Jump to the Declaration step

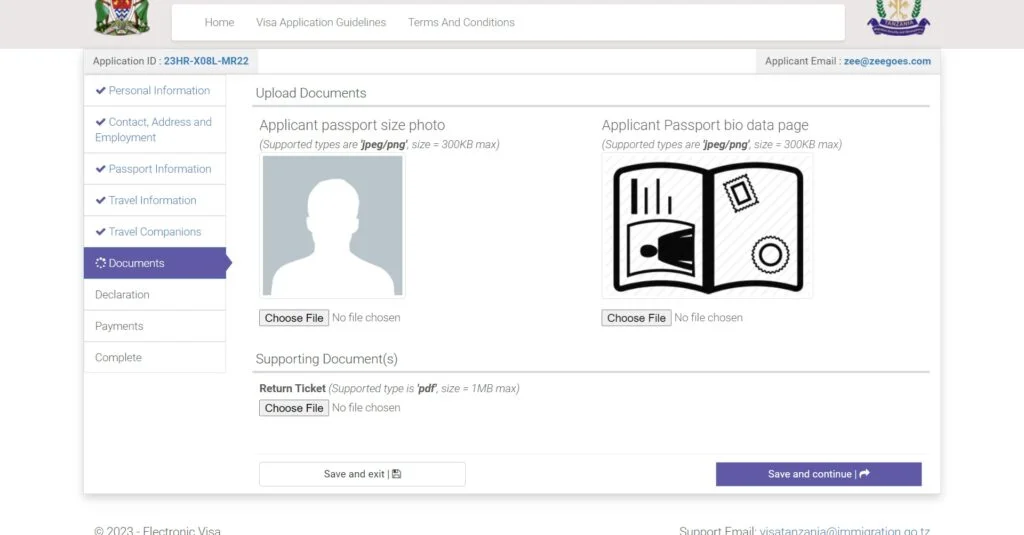point(122,295)
